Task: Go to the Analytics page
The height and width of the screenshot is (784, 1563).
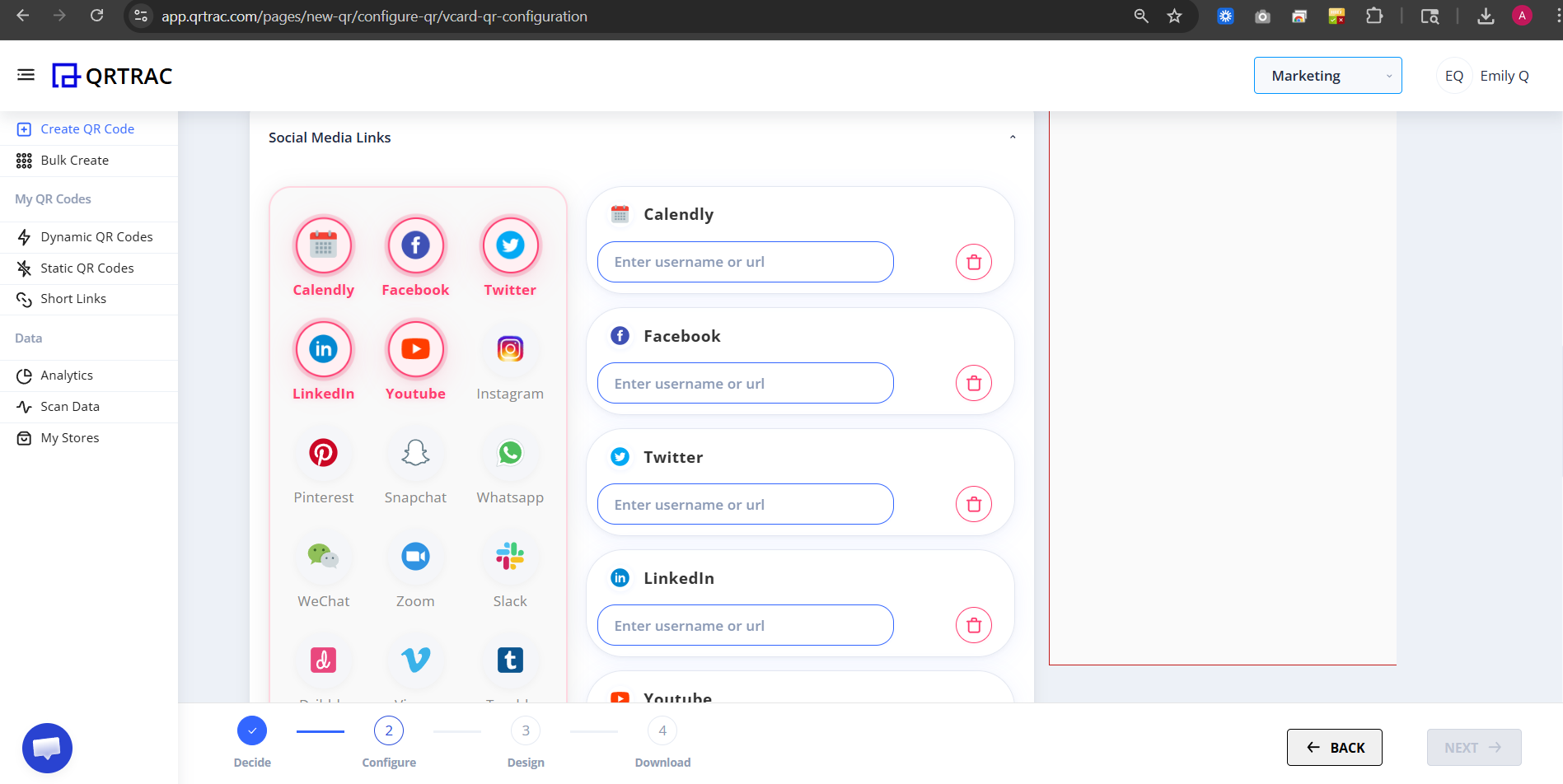Action: point(66,375)
